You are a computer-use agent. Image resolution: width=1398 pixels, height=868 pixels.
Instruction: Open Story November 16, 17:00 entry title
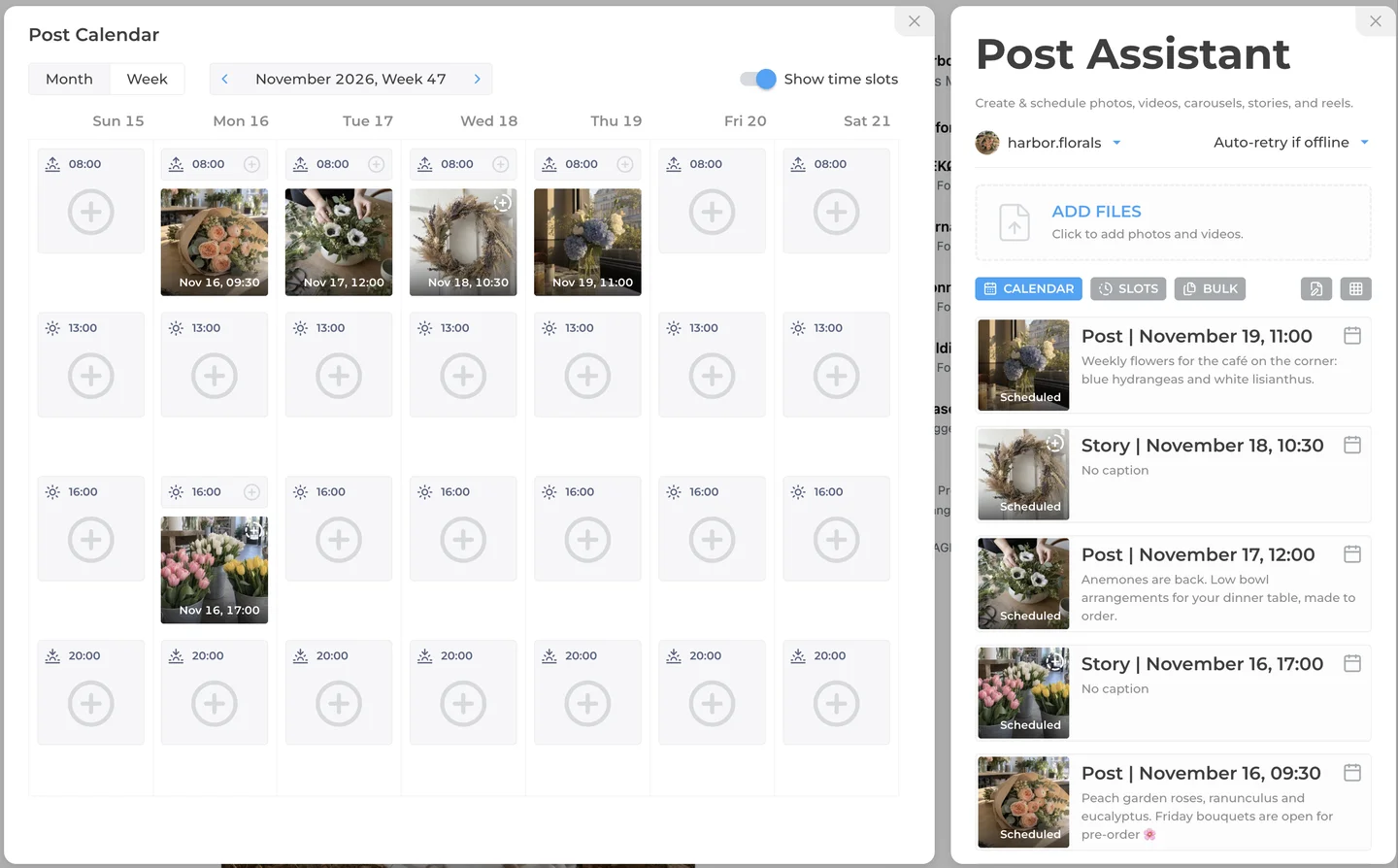(x=1203, y=664)
